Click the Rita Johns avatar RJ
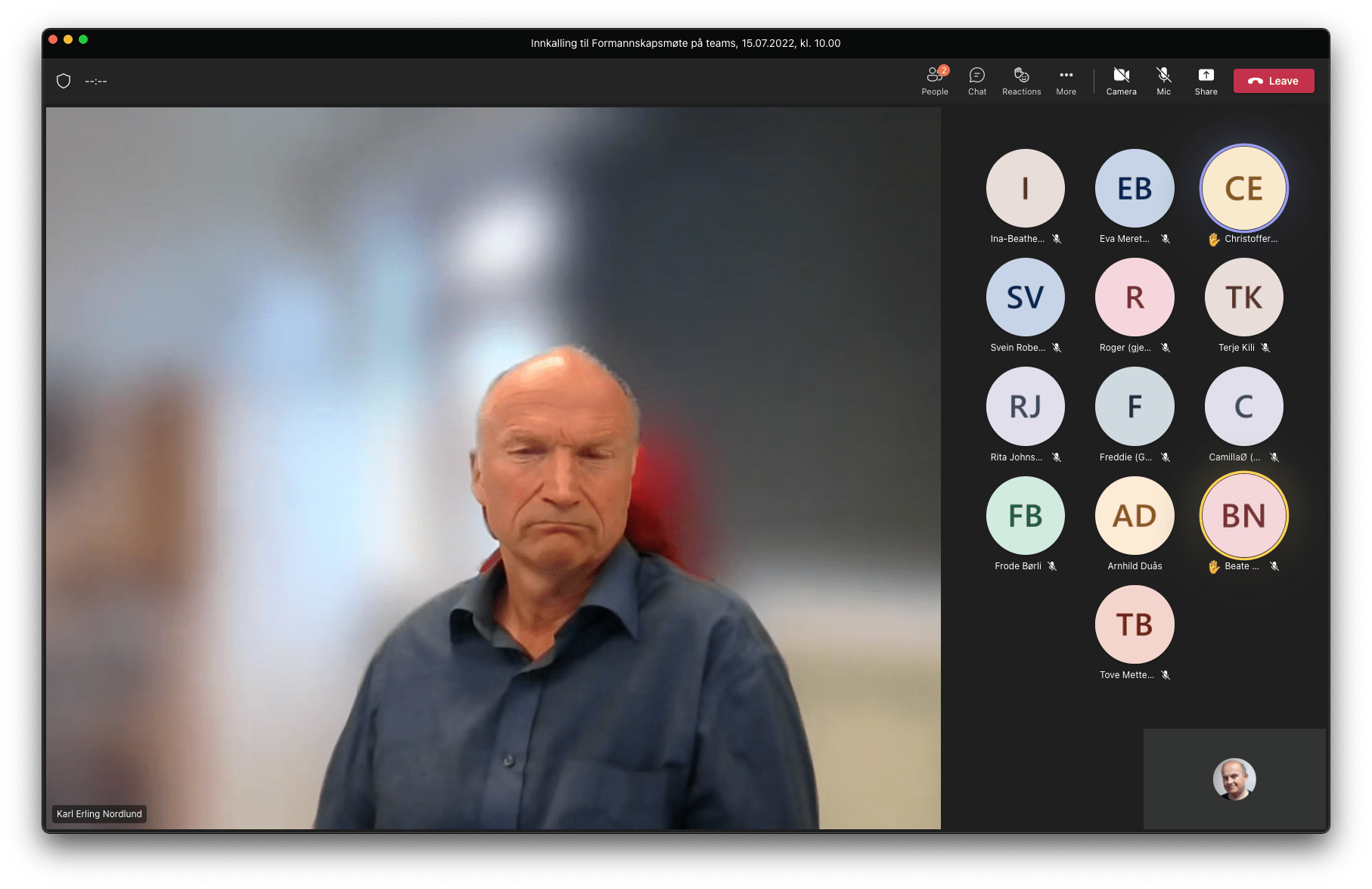 [x=1025, y=407]
